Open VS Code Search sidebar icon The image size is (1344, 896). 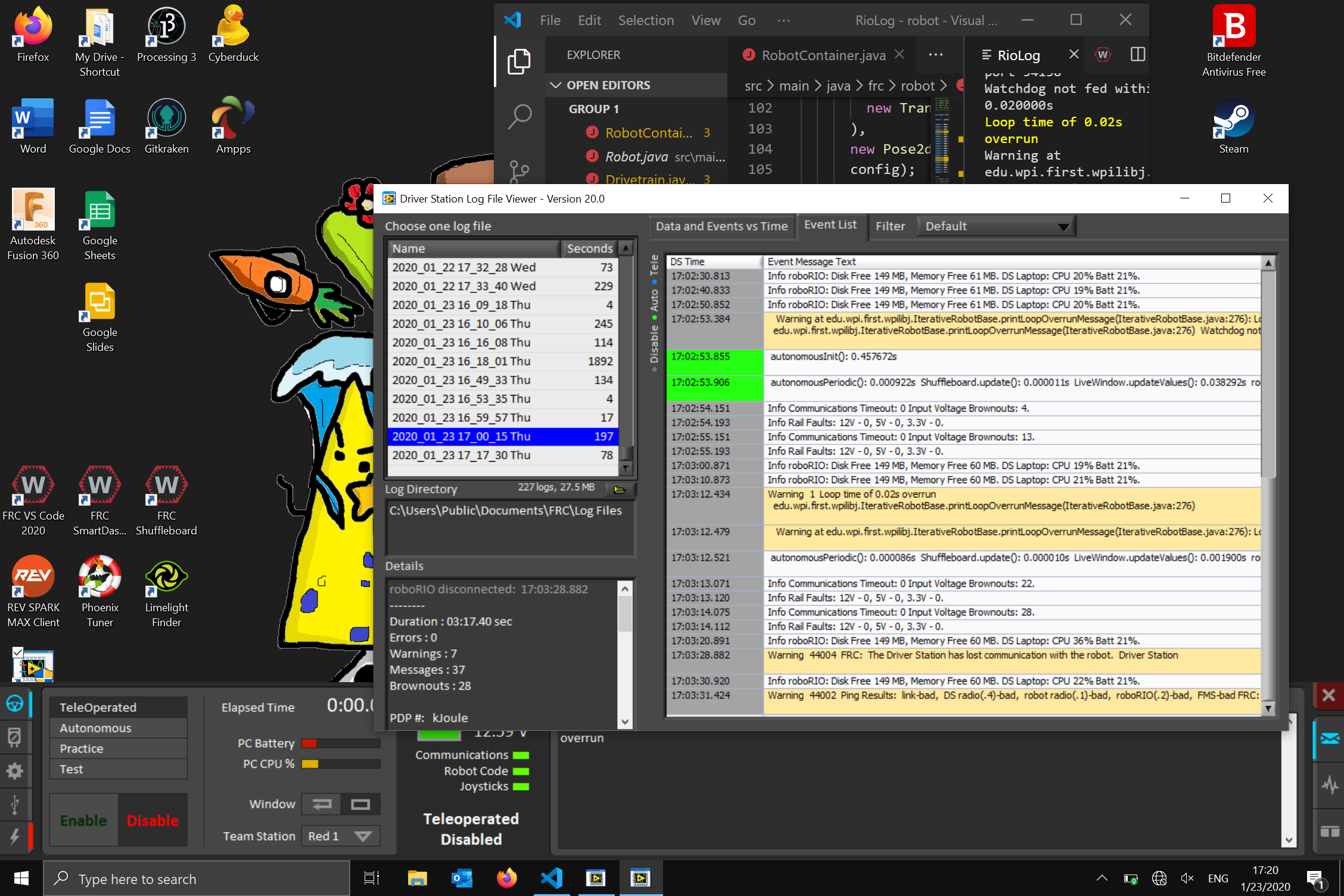519,117
